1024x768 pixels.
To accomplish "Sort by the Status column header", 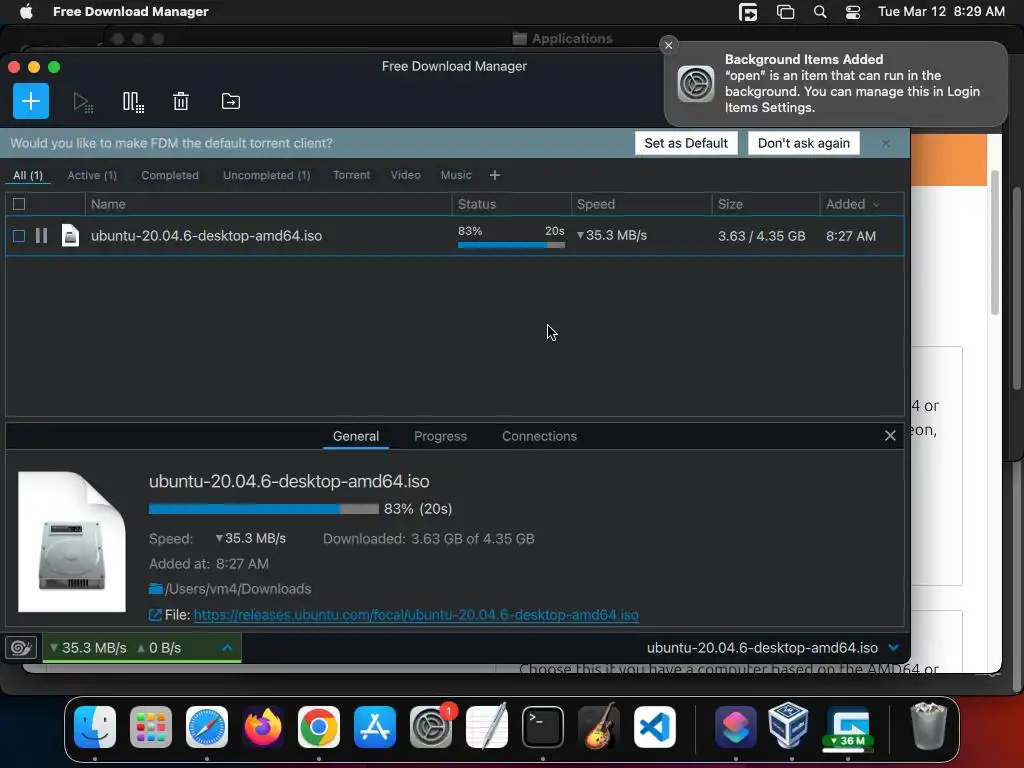I will pyautogui.click(x=511, y=204).
